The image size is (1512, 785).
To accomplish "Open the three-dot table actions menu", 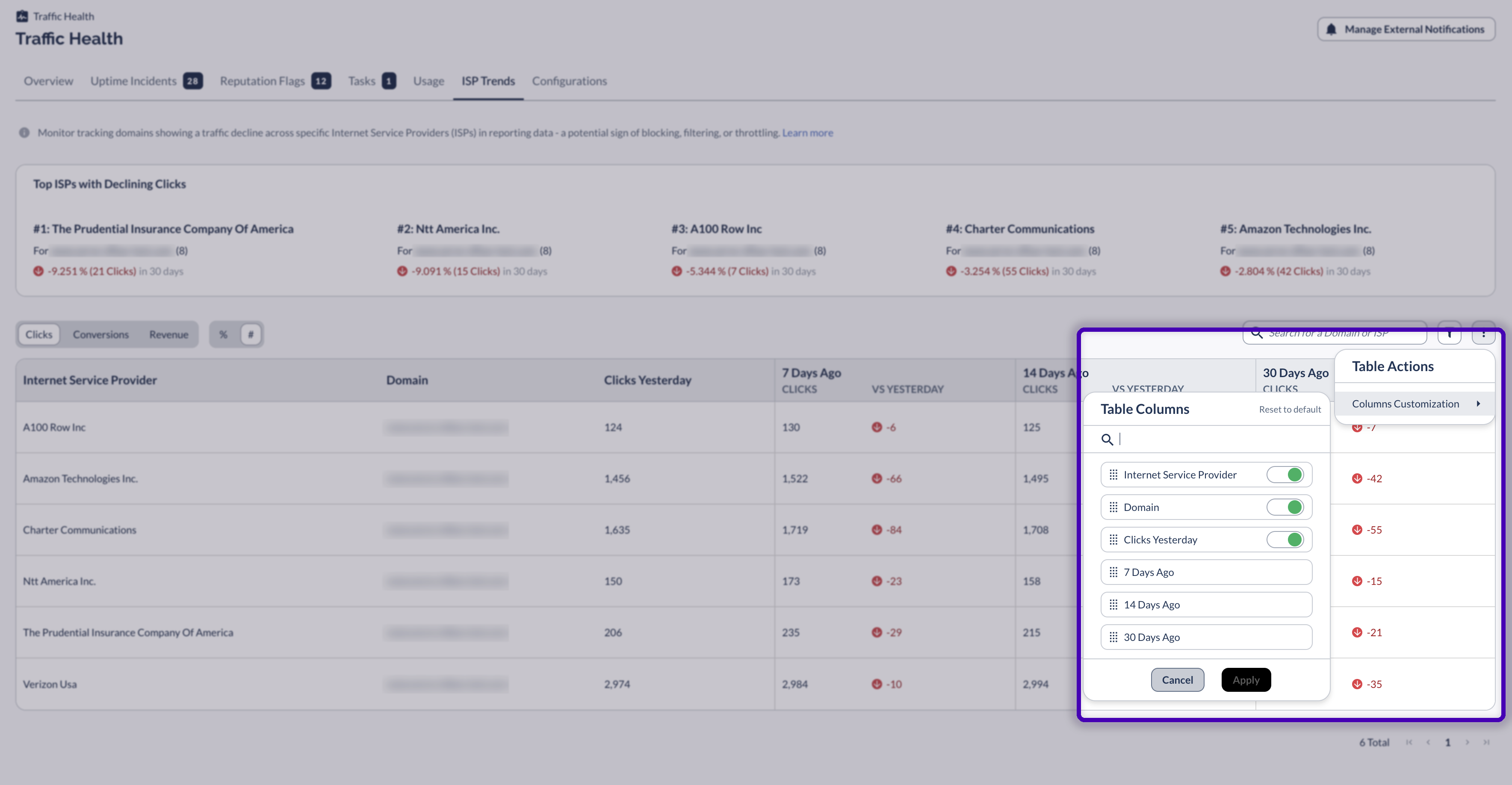I will 1483,334.
